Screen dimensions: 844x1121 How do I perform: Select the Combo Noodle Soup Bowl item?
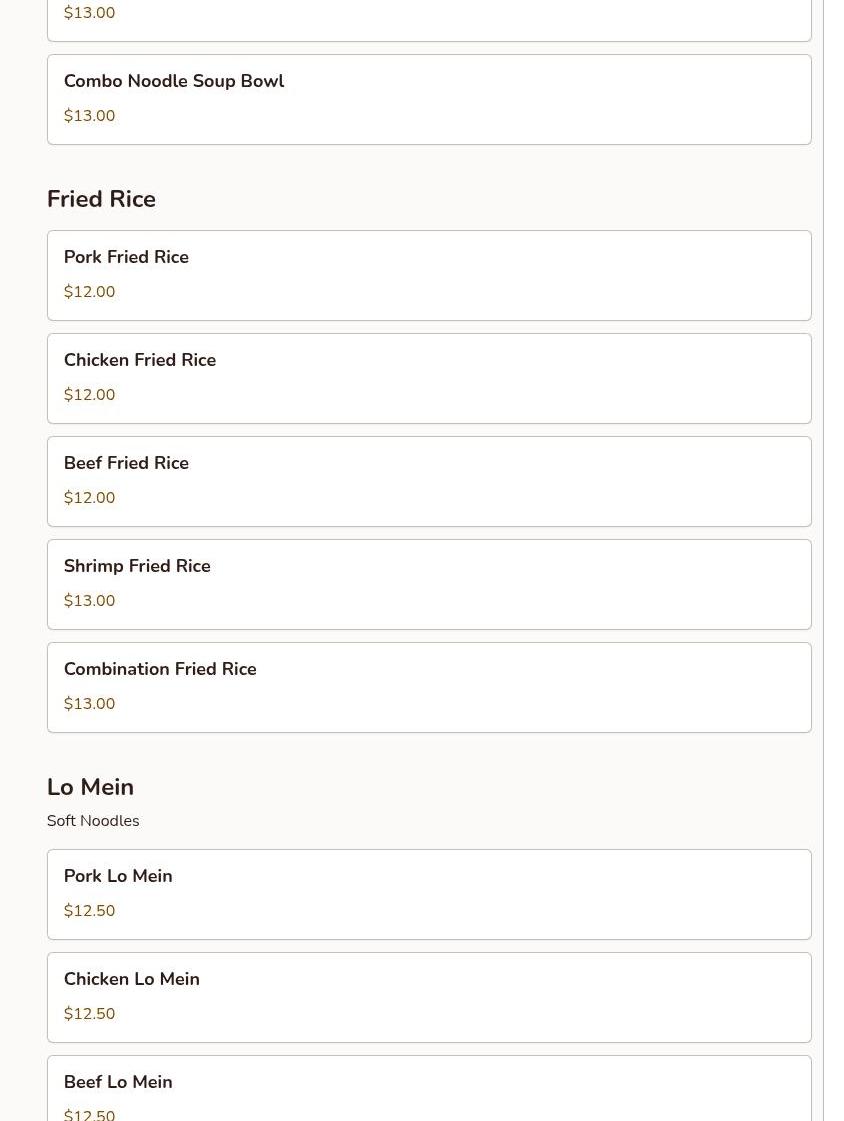pos(428,99)
